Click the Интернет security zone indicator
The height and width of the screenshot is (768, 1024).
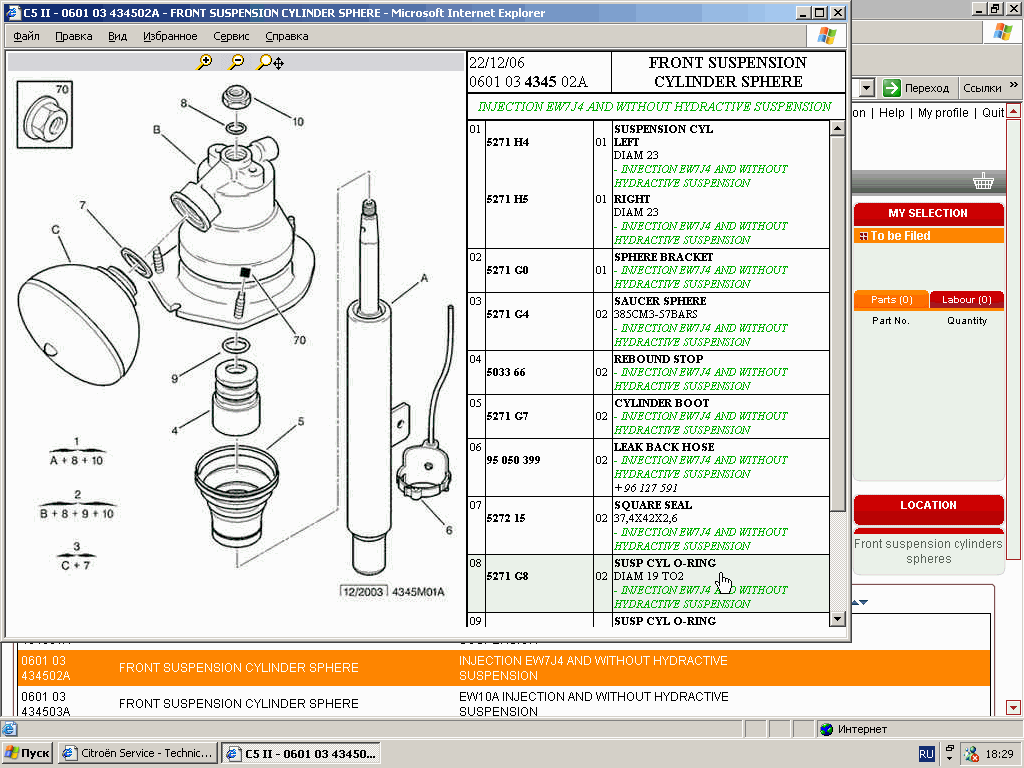pyautogui.click(x=854, y=729)
